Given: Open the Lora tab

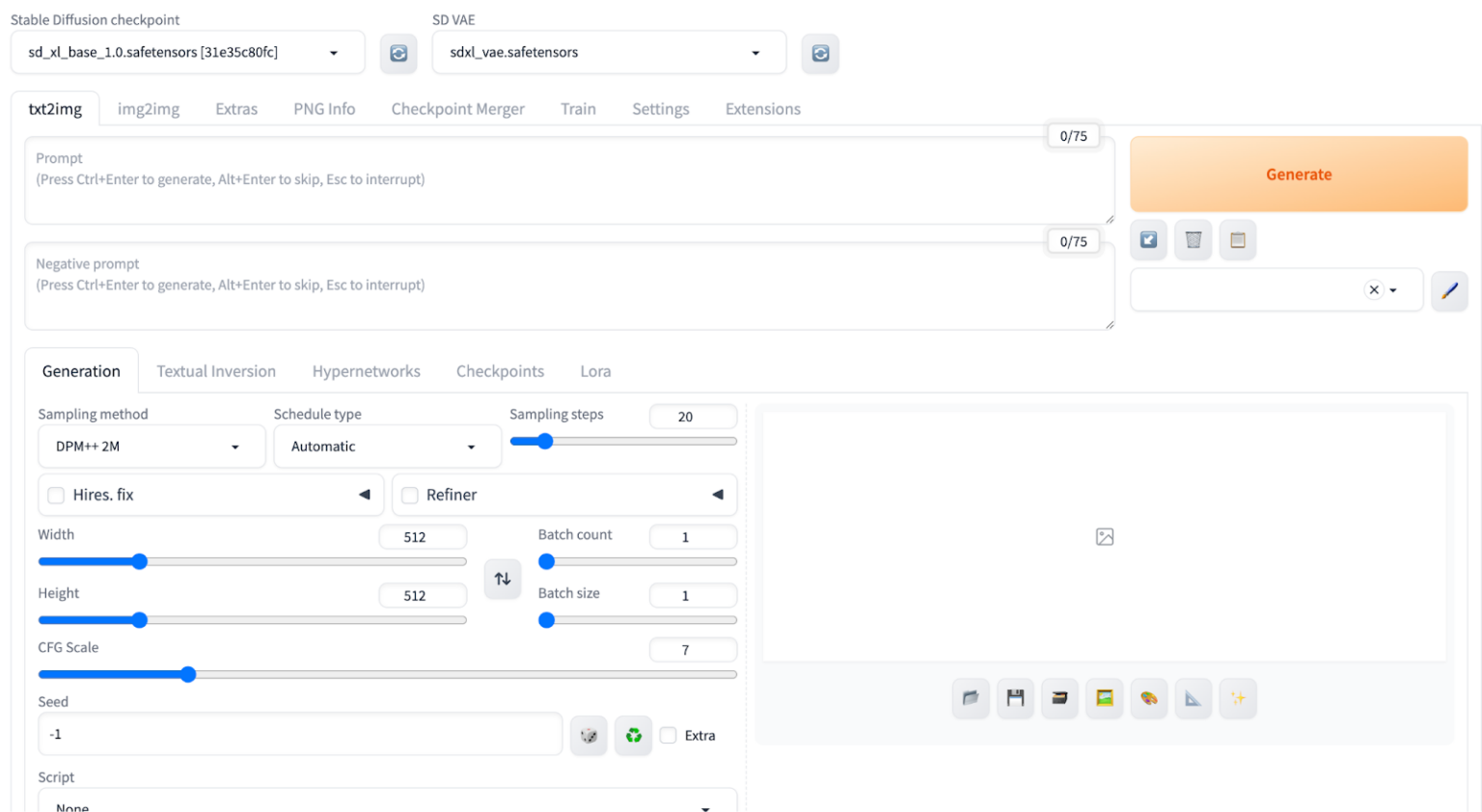Looking at the screenshot, I should [x=595, y=371].
